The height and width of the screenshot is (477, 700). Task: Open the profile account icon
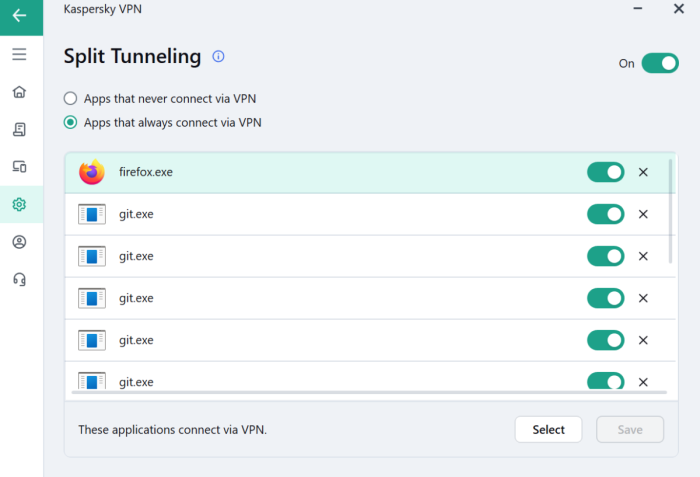click(19, 242)
